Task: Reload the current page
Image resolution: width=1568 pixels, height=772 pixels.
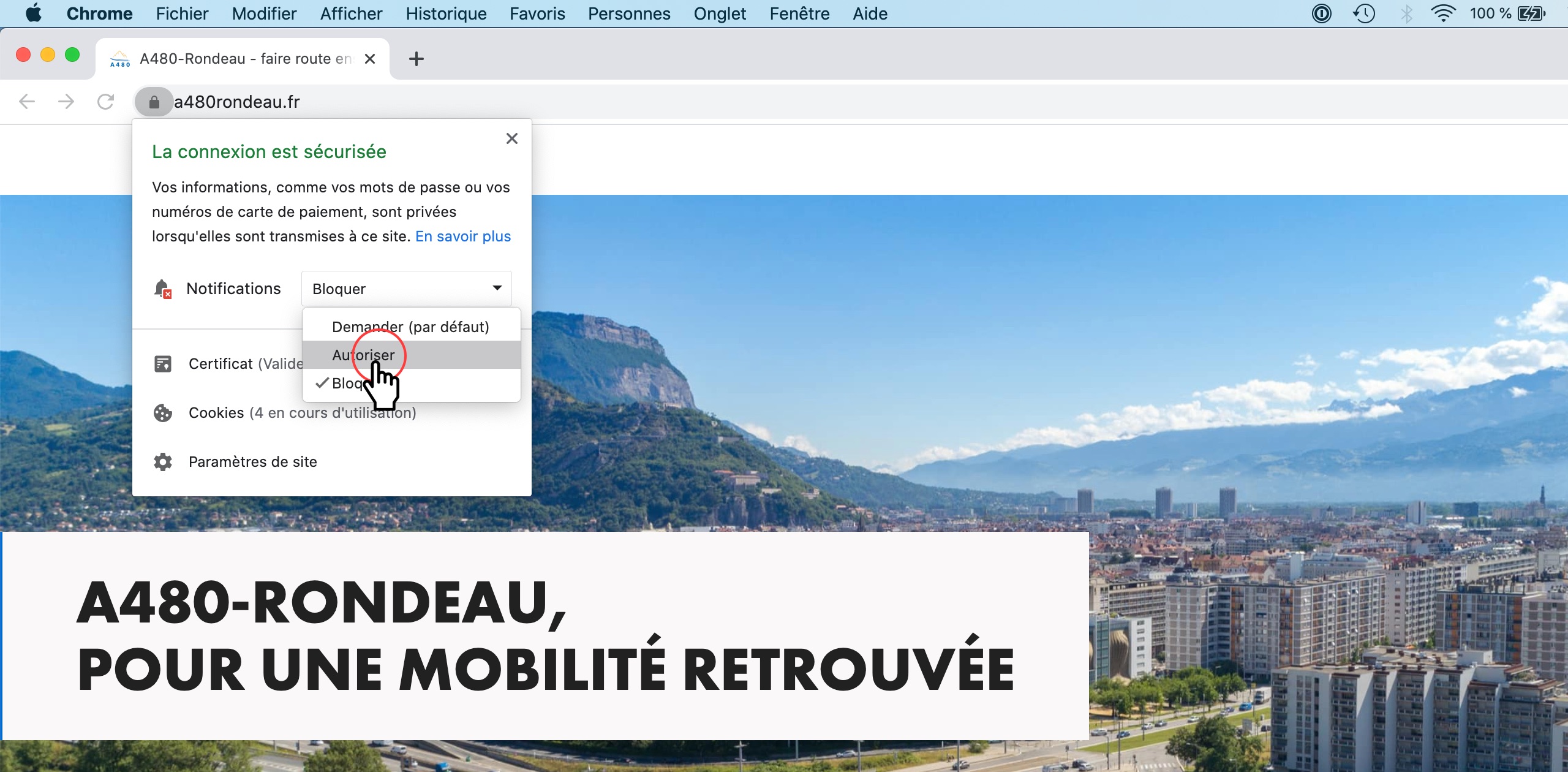Action: [106, 102]
